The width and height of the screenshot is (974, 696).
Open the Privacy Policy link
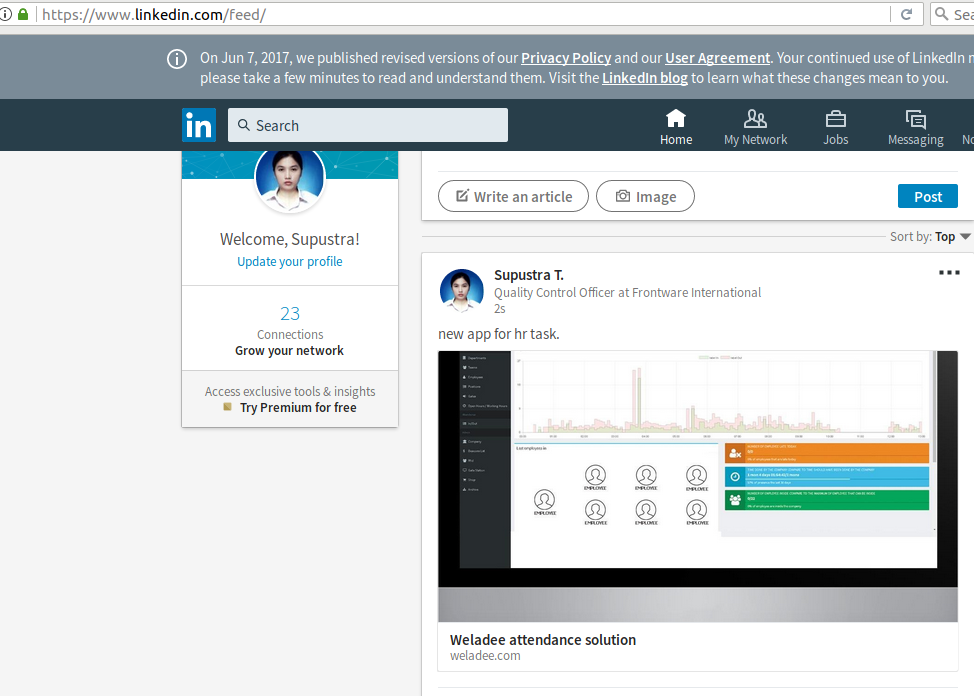coord(565,58)
